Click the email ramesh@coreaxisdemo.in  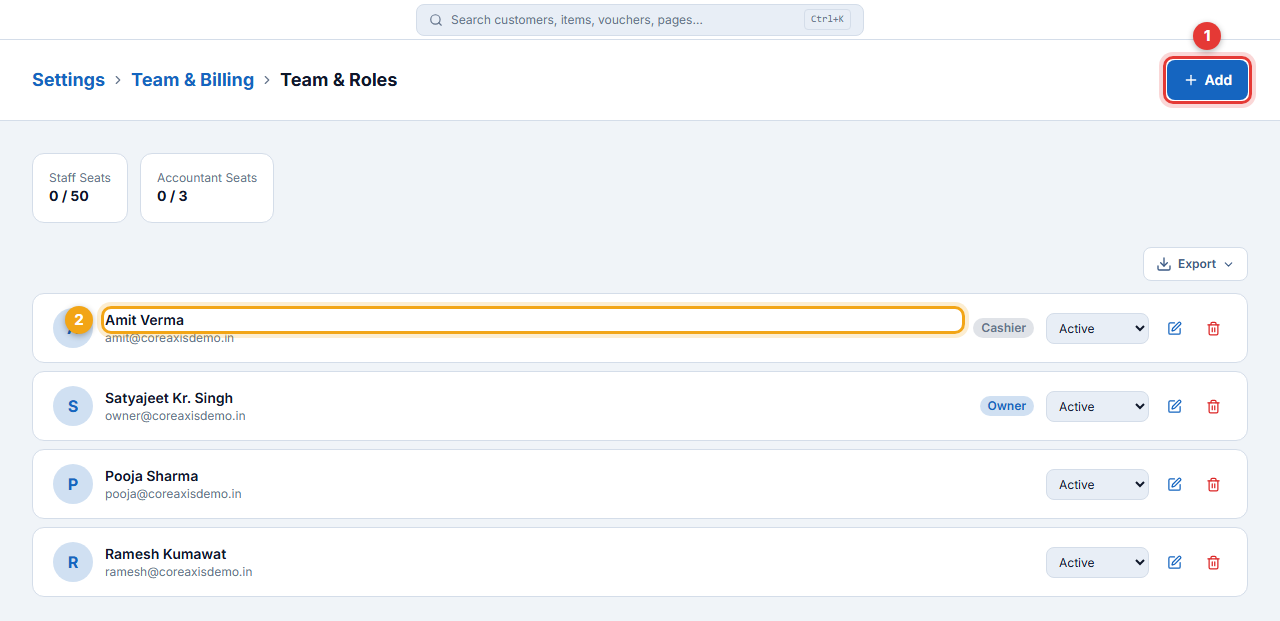point(179,572)
